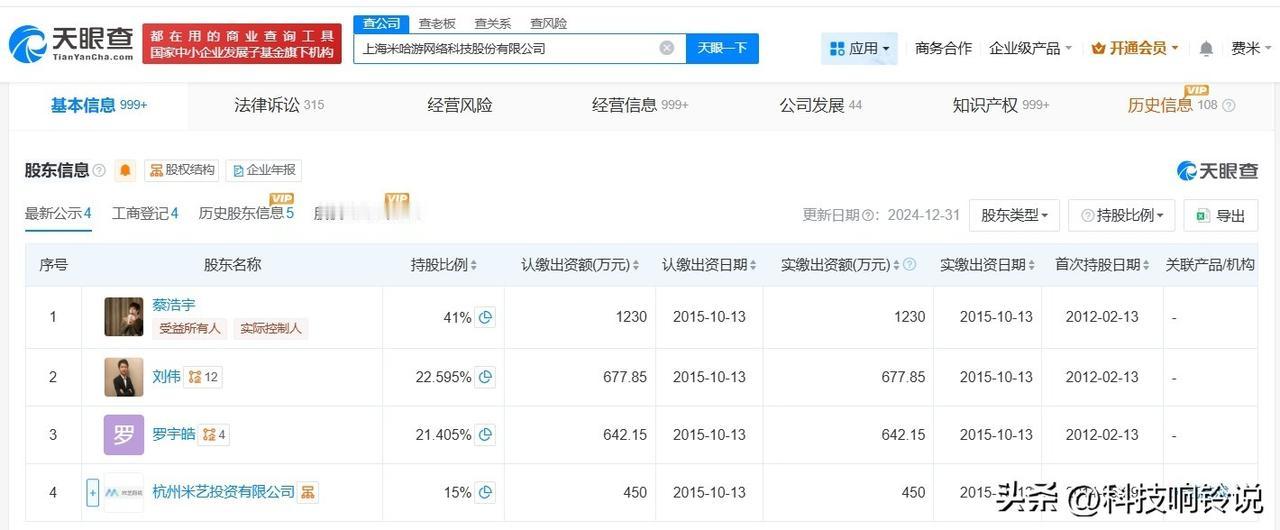Click the TianYanCha logo in the header
1280x530 pixels.
coord(72,43)
